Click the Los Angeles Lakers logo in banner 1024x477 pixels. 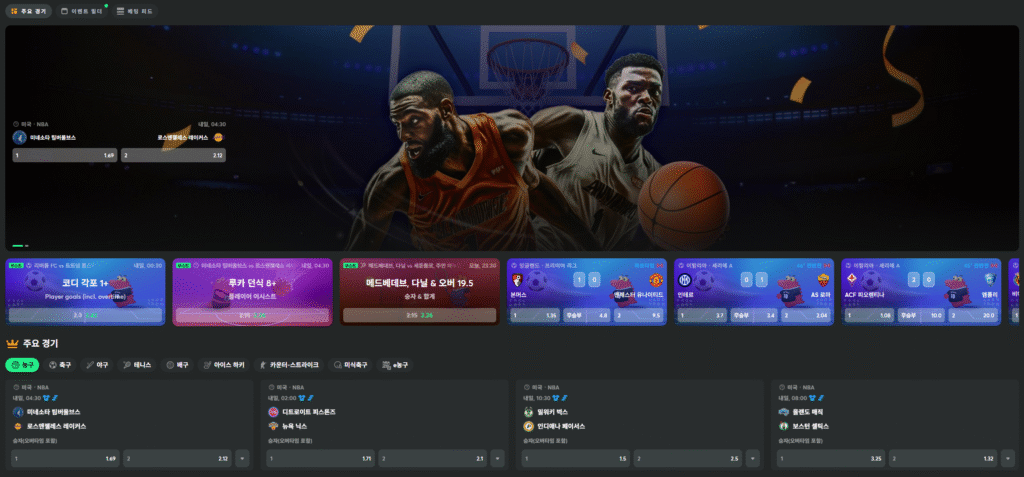pos(219,137)
